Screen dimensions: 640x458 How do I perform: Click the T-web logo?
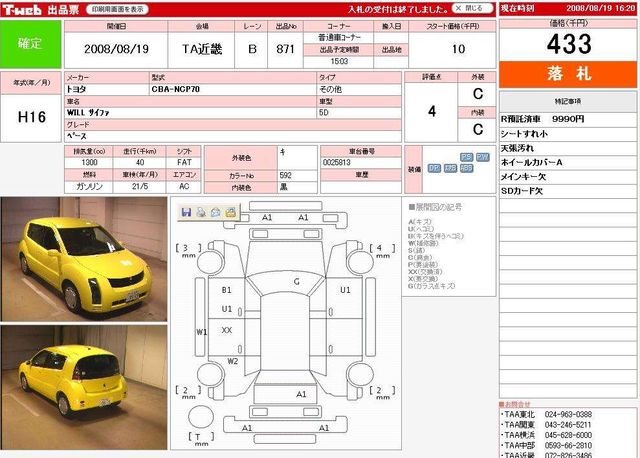[x=22, y=9]
